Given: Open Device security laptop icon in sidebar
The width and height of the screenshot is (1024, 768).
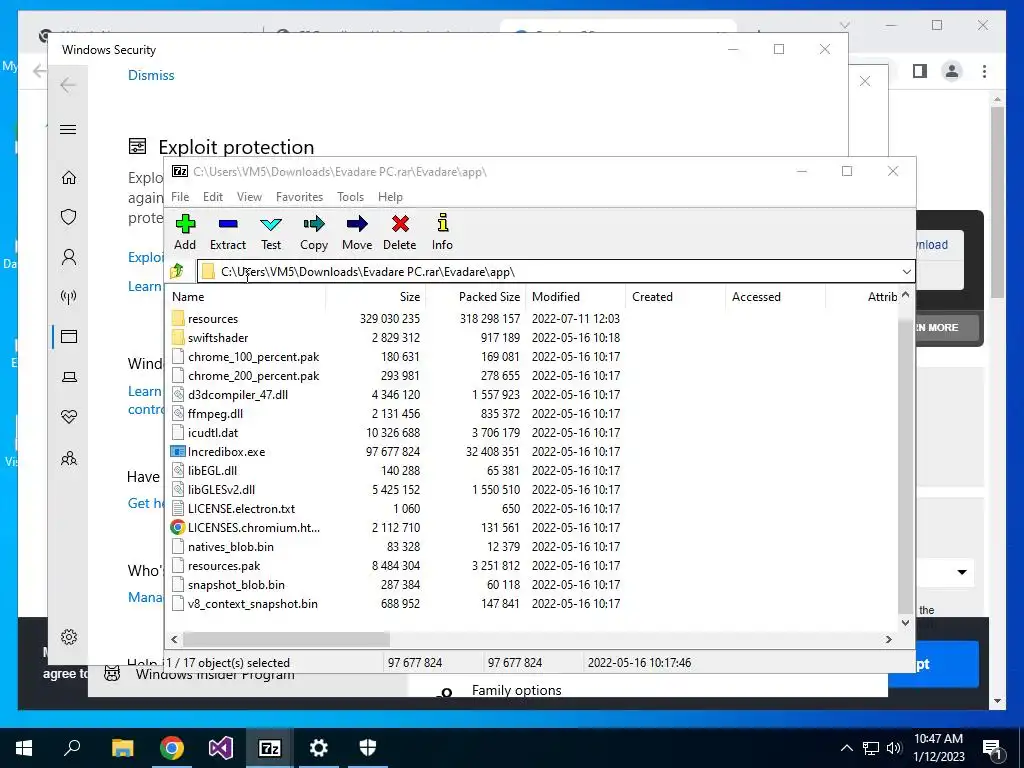Looking at the screenshot, I should [x=69, y=377].
